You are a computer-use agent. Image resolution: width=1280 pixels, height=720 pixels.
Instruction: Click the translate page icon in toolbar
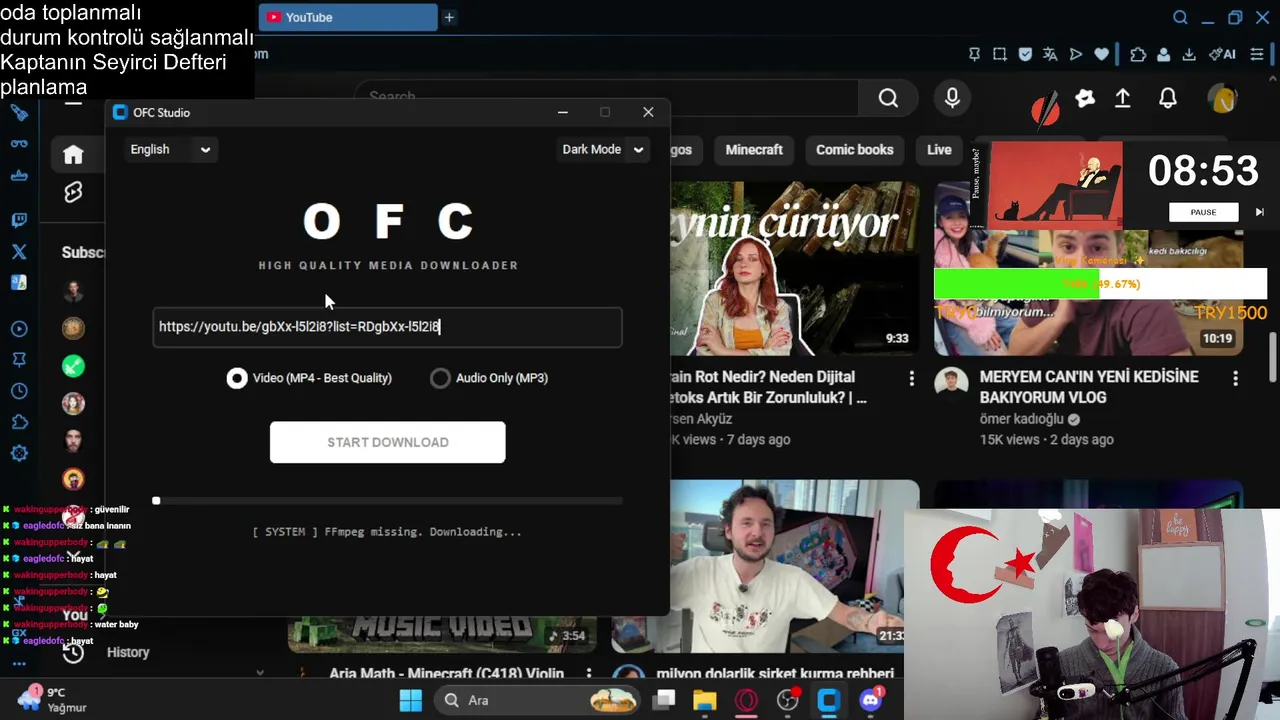tap(1050, 54)
